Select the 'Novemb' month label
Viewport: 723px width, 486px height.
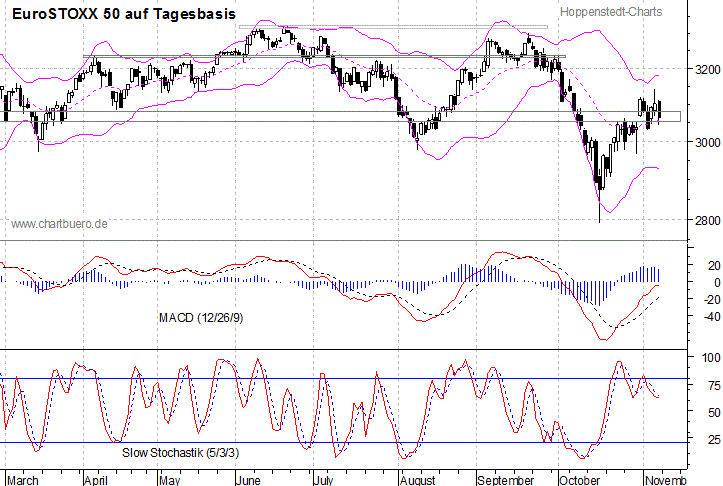[x=666, y=480]
